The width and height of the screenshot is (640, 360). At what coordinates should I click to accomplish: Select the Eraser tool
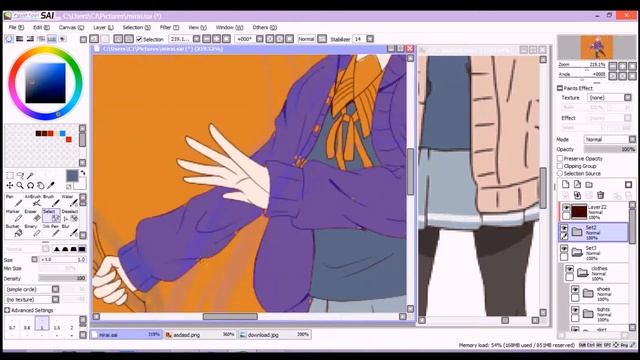tap(33, 216)
